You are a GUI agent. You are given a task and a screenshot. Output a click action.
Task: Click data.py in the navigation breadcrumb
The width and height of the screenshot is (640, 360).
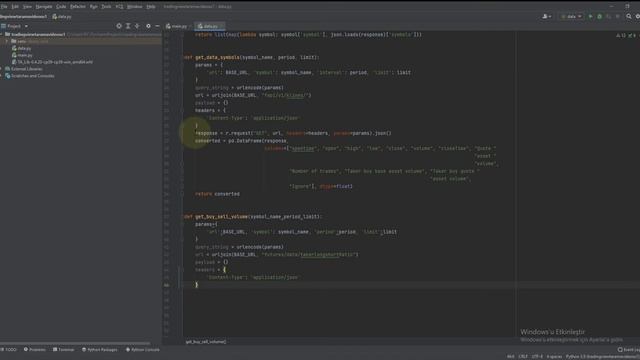62,17
